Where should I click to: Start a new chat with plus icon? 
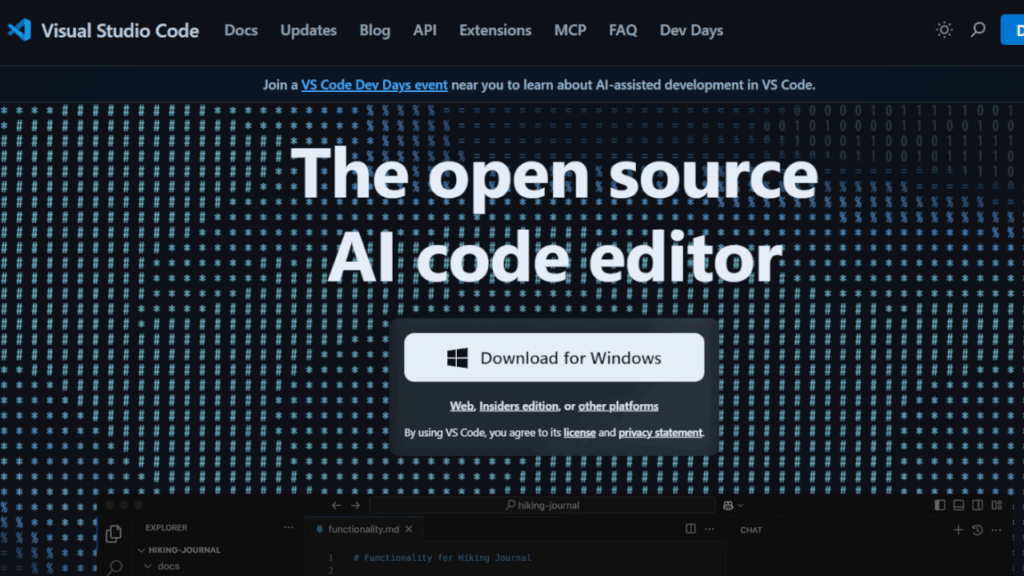point(958,530)
